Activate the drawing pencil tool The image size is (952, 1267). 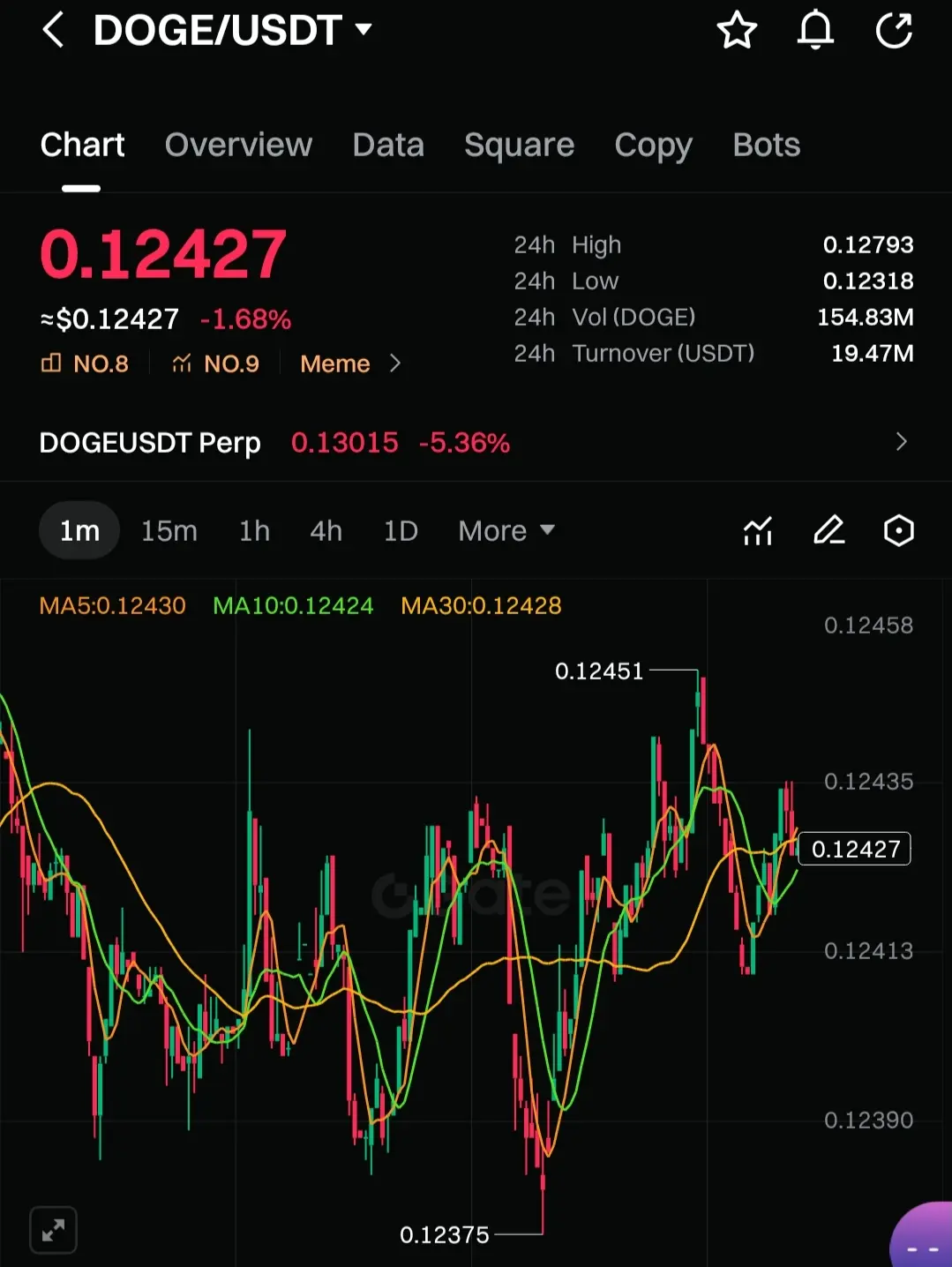tap(828, 530)
